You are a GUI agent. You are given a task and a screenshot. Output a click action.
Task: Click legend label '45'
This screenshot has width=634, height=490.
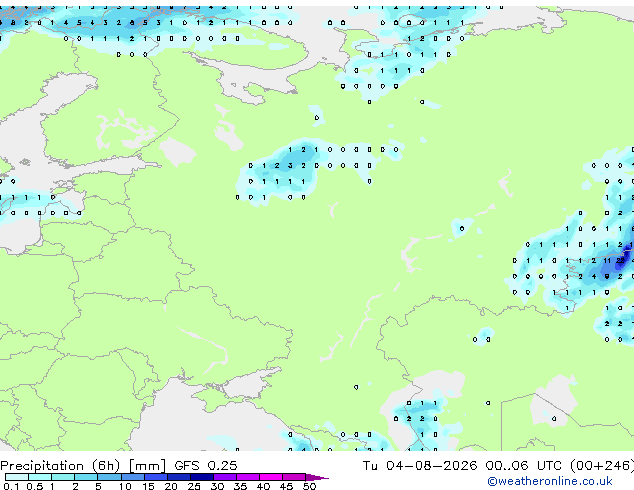pyautogui.click(x=286, y=486)
